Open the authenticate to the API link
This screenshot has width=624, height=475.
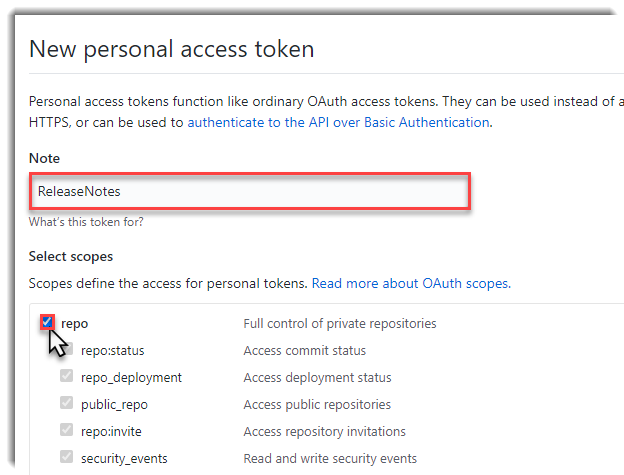click(x=338, y=123)
